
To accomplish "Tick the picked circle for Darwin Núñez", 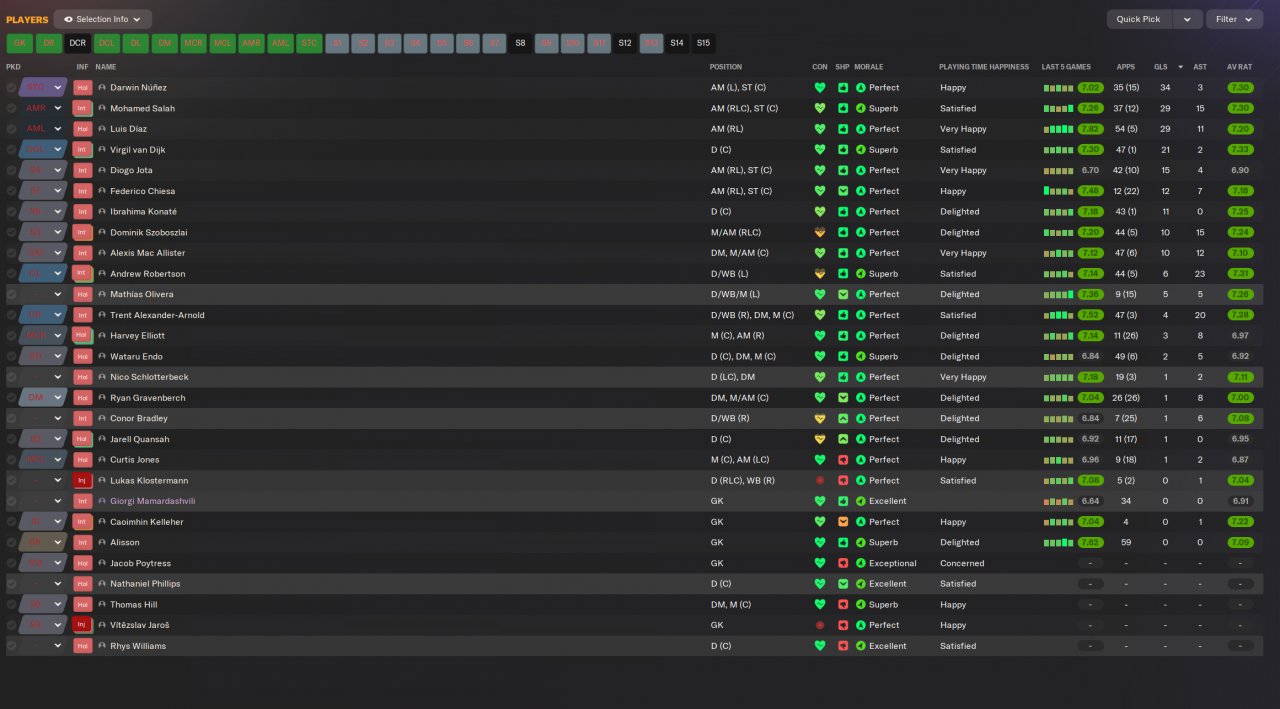I will coord(12,88).
